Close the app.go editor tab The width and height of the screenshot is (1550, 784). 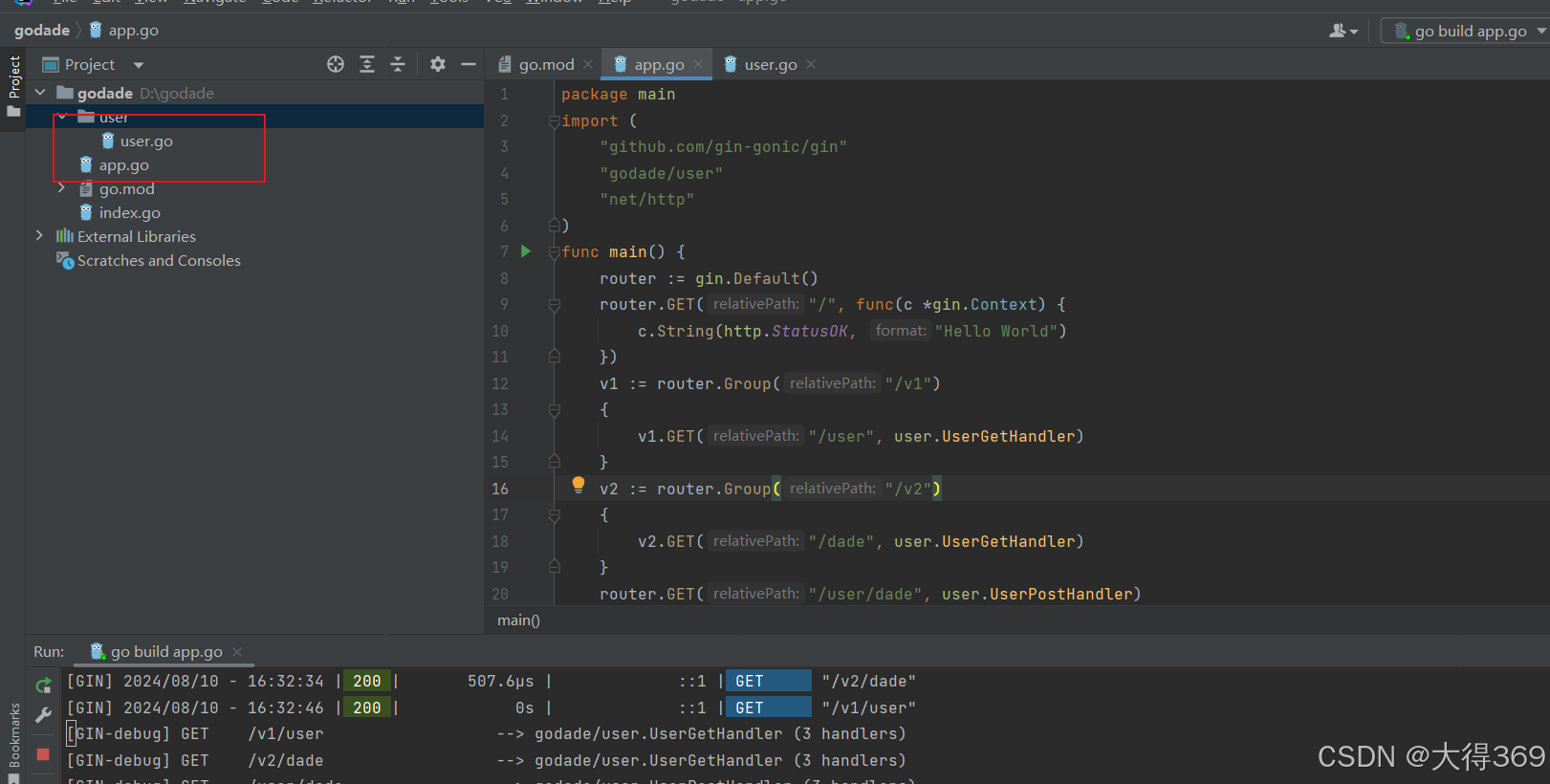[698, 64]
